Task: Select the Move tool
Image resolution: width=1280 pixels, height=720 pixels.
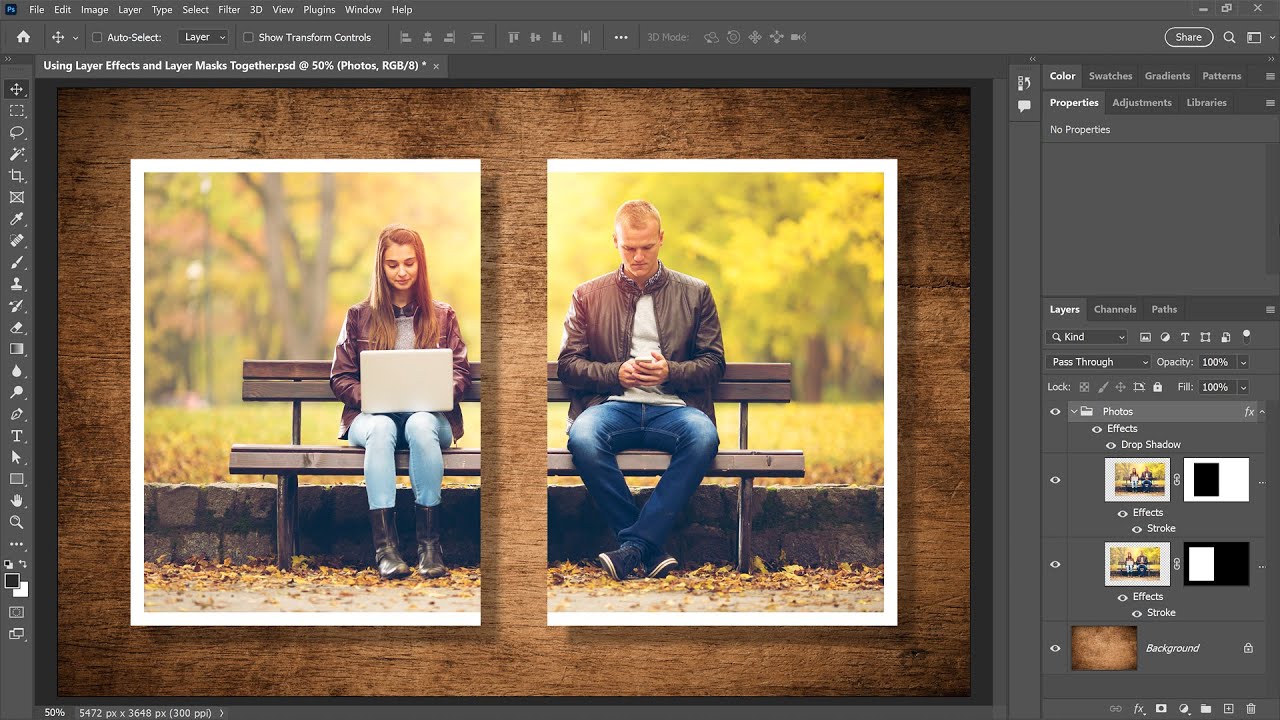Action: 15,88
